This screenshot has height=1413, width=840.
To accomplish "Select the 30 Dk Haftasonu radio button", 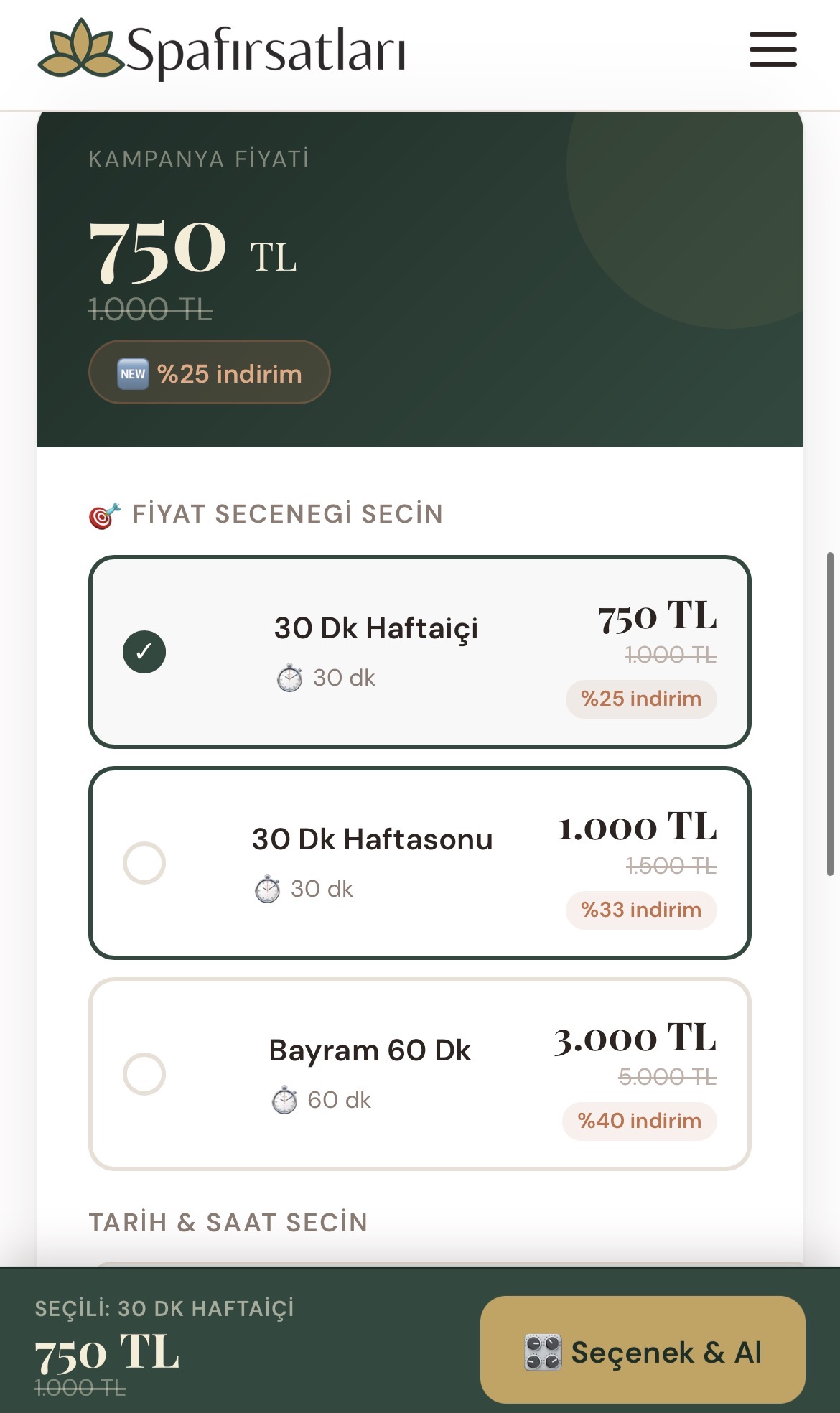I will (x=144, y=863).
